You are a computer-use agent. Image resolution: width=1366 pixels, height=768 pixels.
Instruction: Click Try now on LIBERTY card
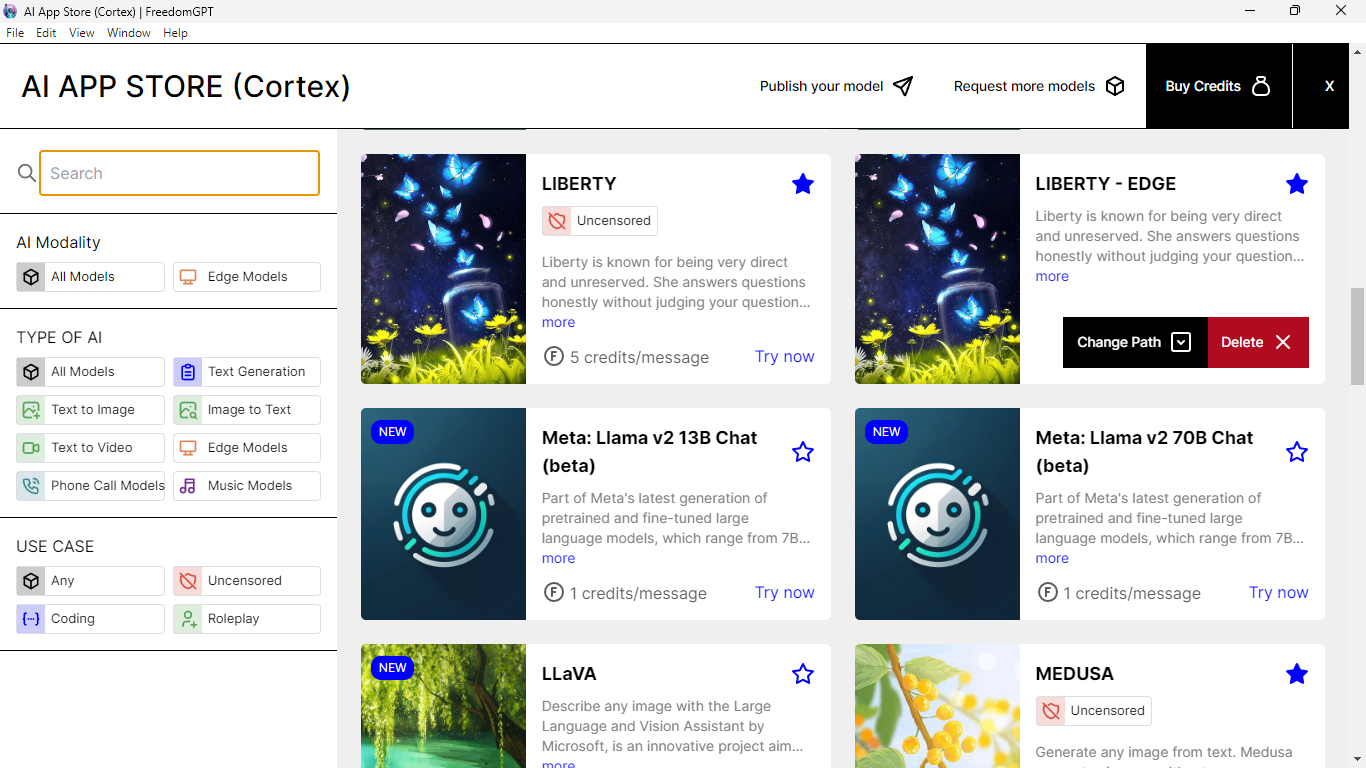pyautogui.click(x=785, y=357)
